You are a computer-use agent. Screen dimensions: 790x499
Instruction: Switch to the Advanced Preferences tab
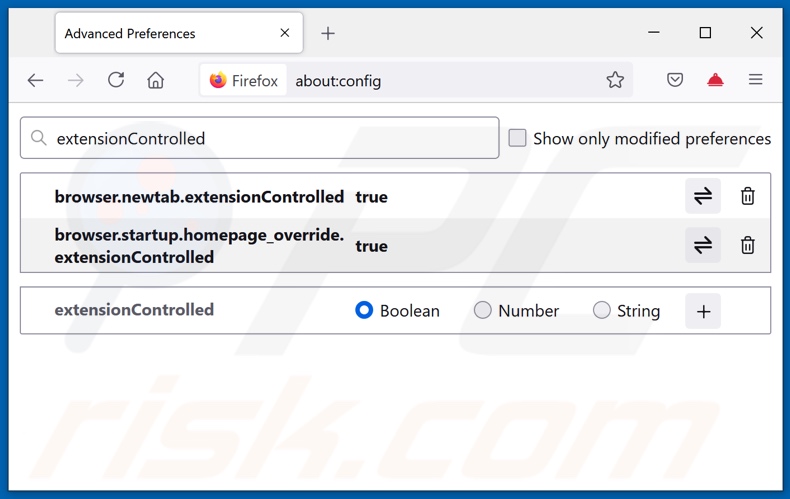click(x=179, y=33)
